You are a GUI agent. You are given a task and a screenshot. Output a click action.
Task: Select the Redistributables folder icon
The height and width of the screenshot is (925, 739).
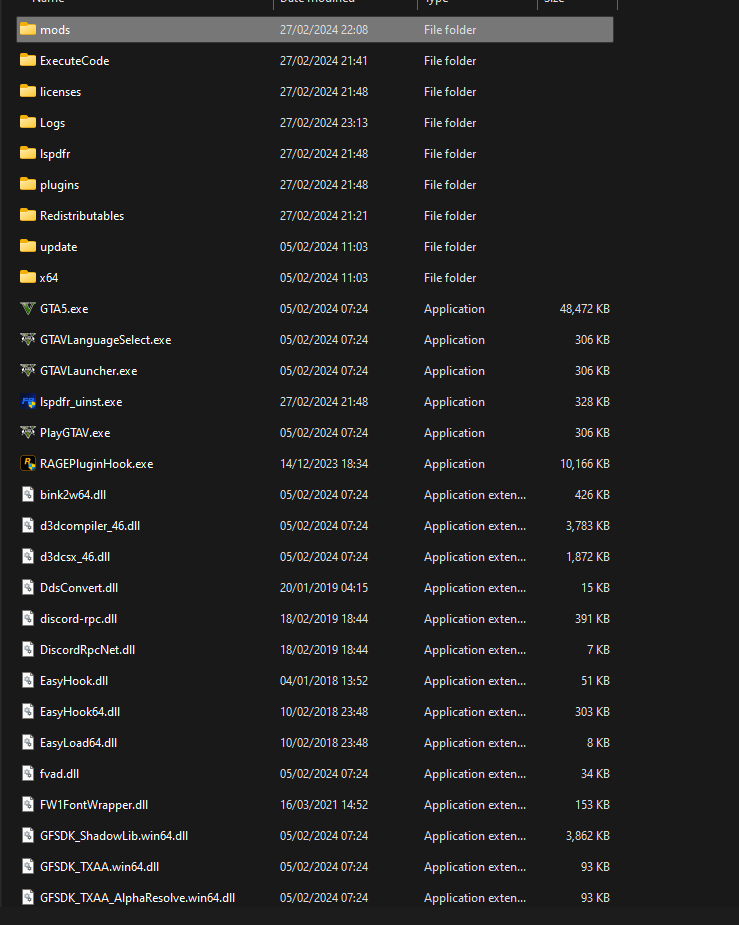(28, 215)
